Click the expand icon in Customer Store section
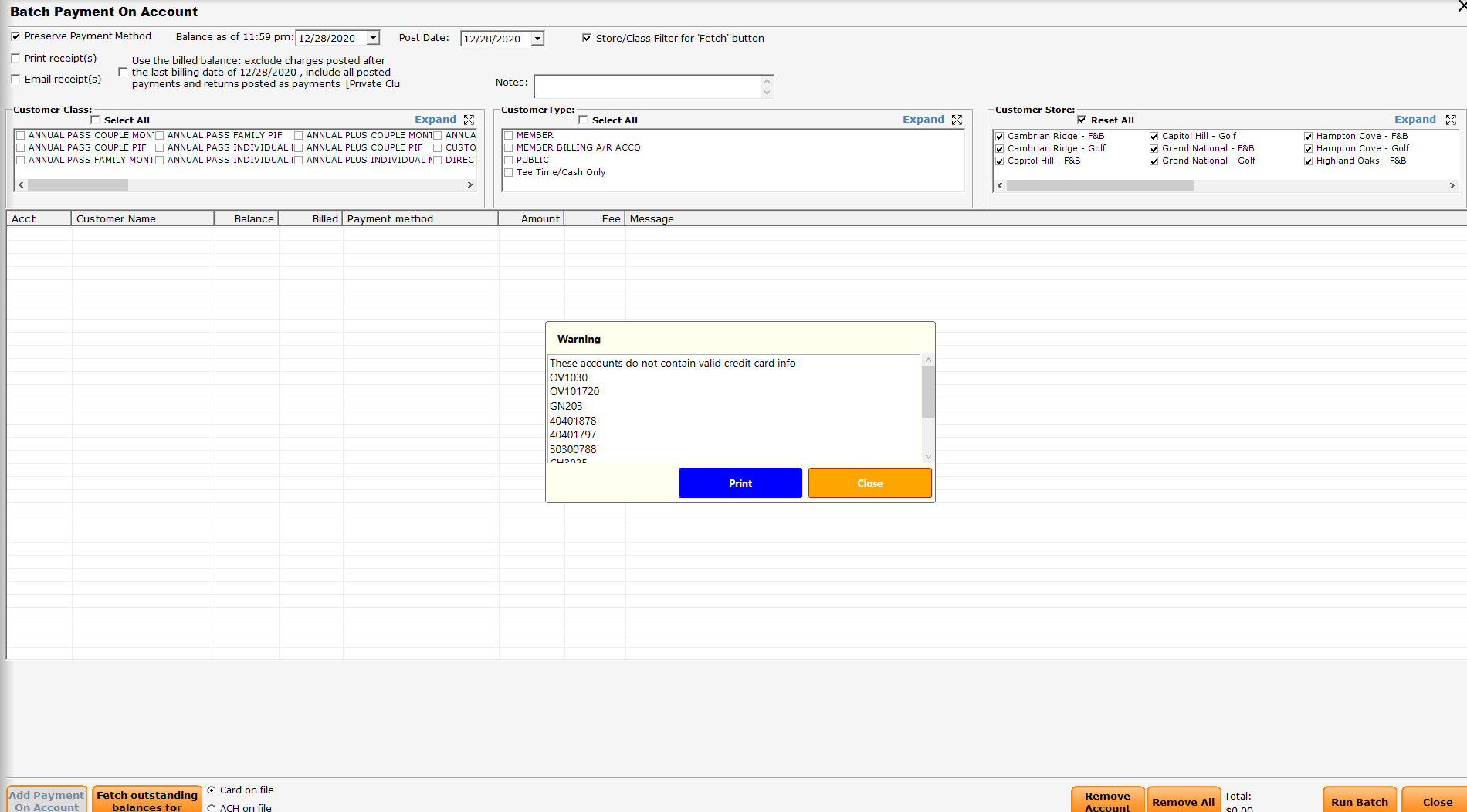The image size is (1467, 812). (1451, 120)
